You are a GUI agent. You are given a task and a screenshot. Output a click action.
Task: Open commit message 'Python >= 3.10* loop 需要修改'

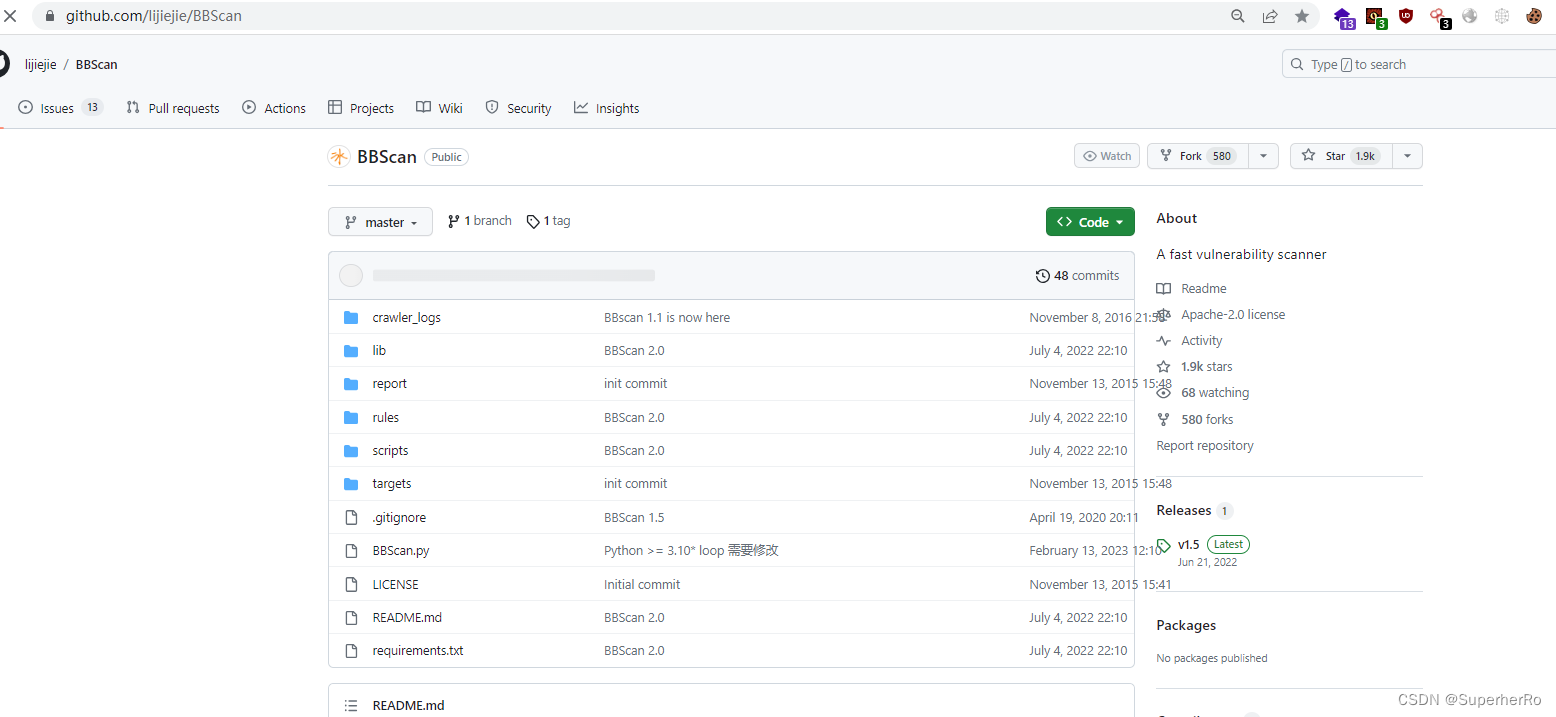[691, 551]
